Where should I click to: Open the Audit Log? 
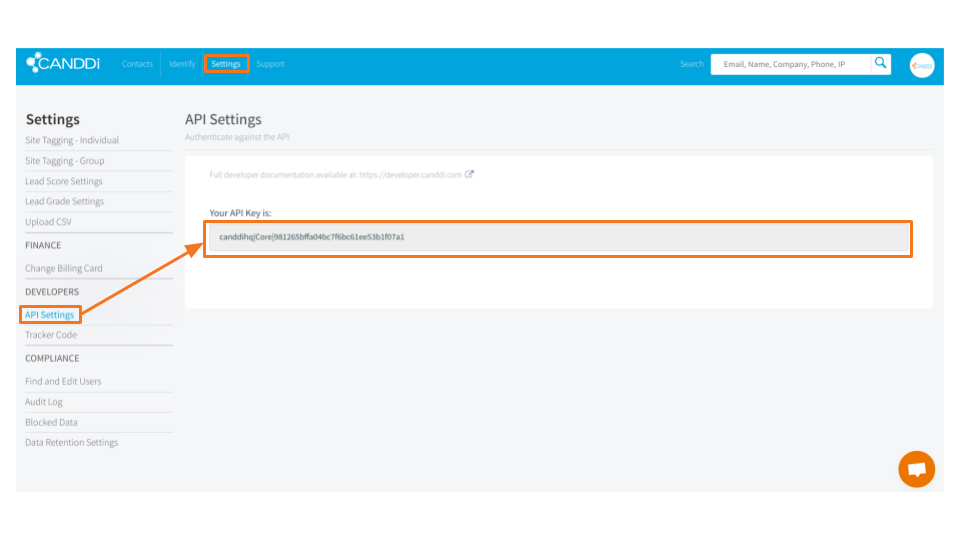43,402
